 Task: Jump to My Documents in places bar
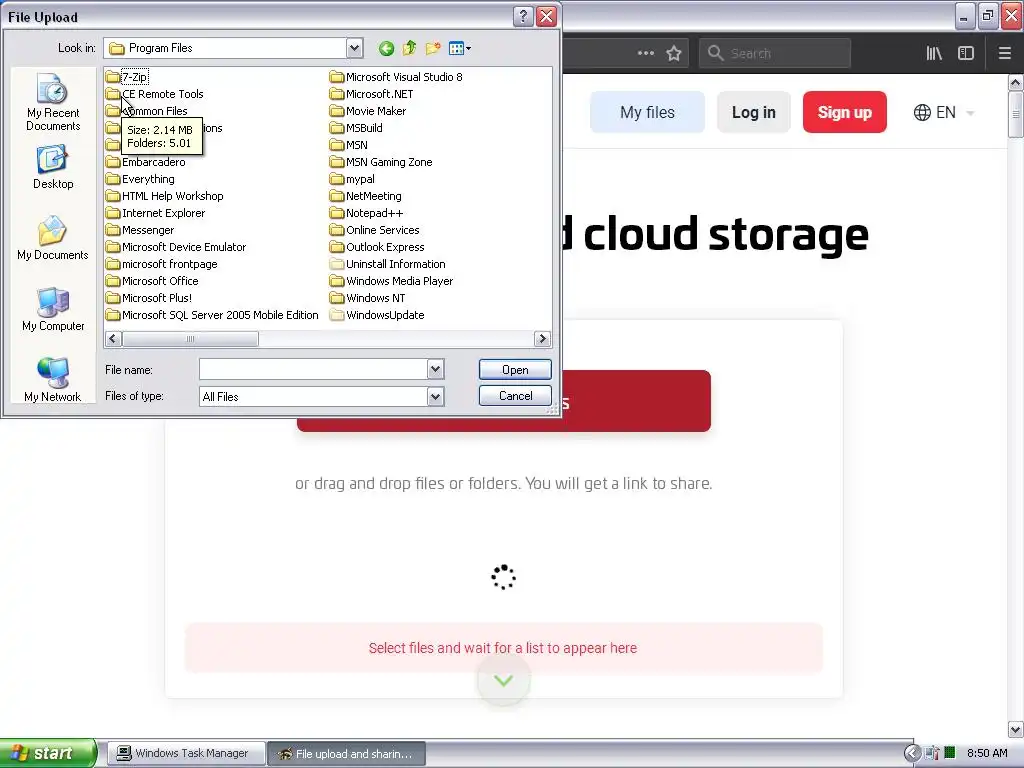tap(53, 238)
